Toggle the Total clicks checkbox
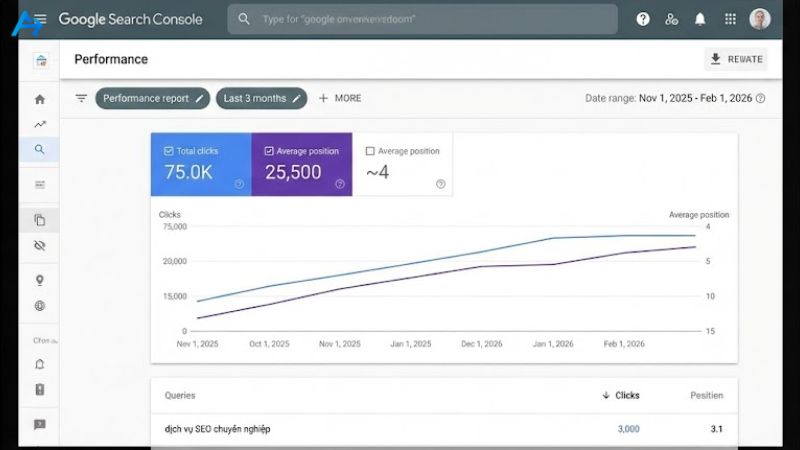 [168, 151]
